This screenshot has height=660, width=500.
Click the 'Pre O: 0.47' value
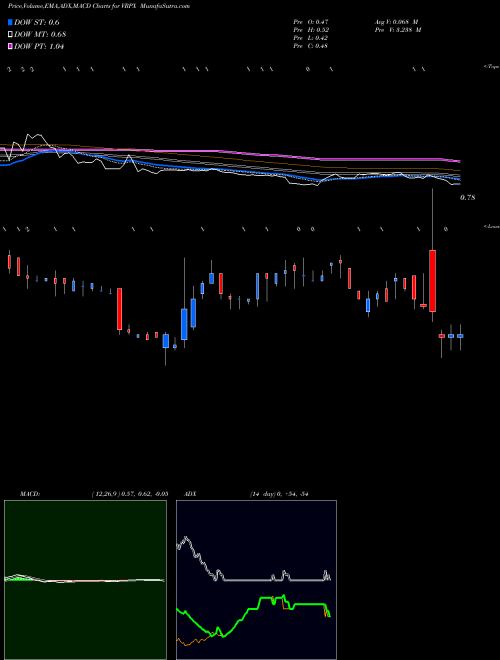(311, 21)
